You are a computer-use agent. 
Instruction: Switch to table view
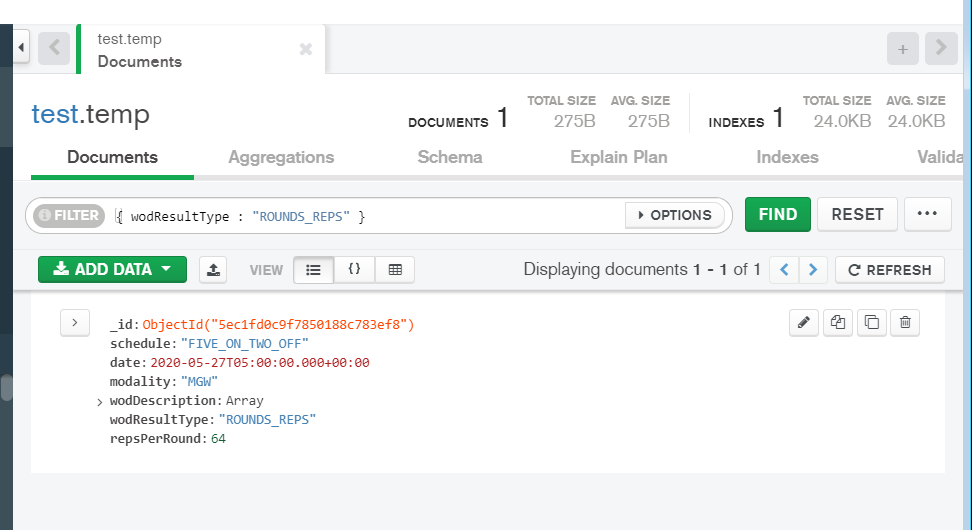pyautogui.click(x=395, y=269)
